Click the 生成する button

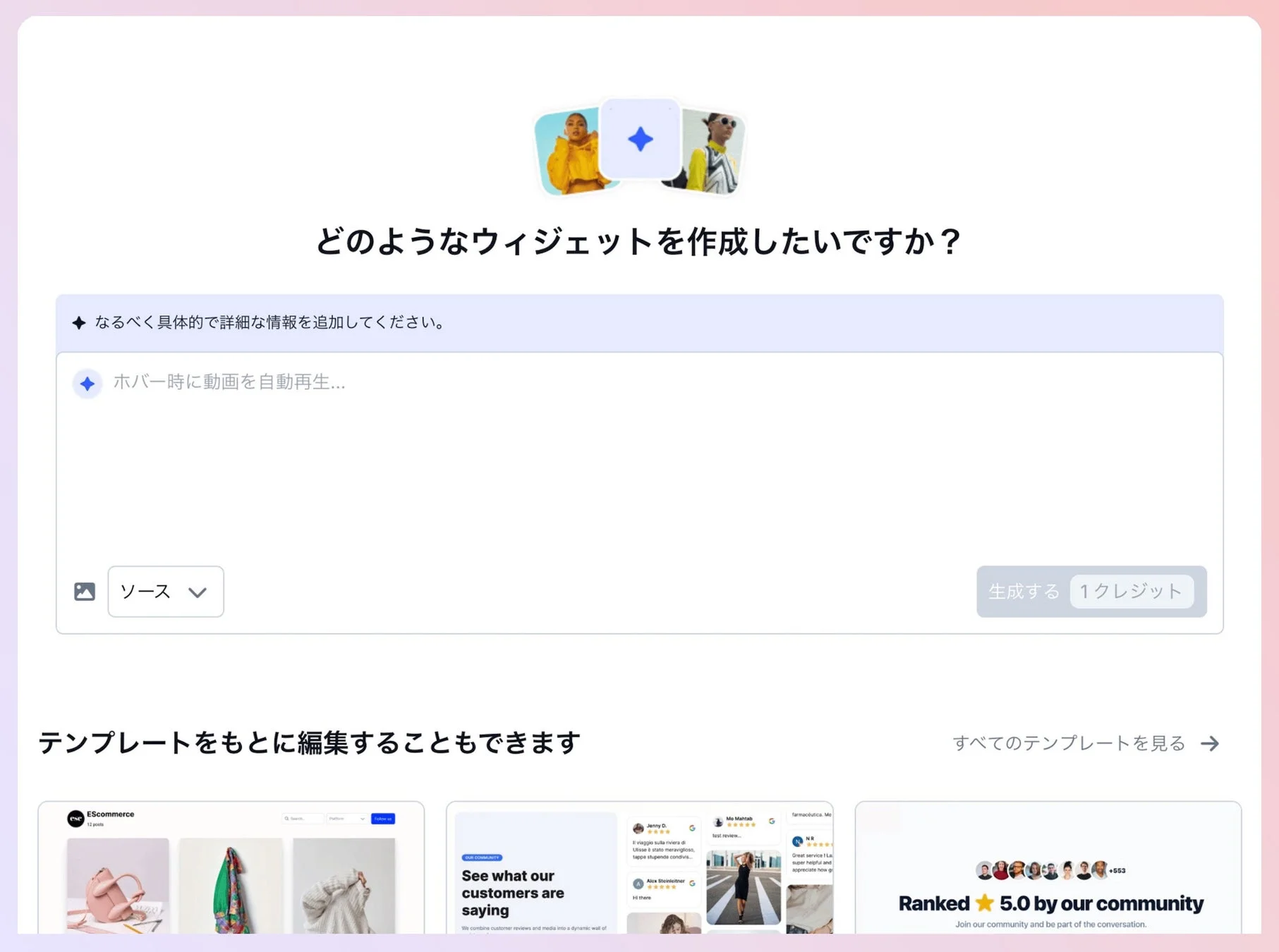pyautogui.click(x=1023, y=592)
